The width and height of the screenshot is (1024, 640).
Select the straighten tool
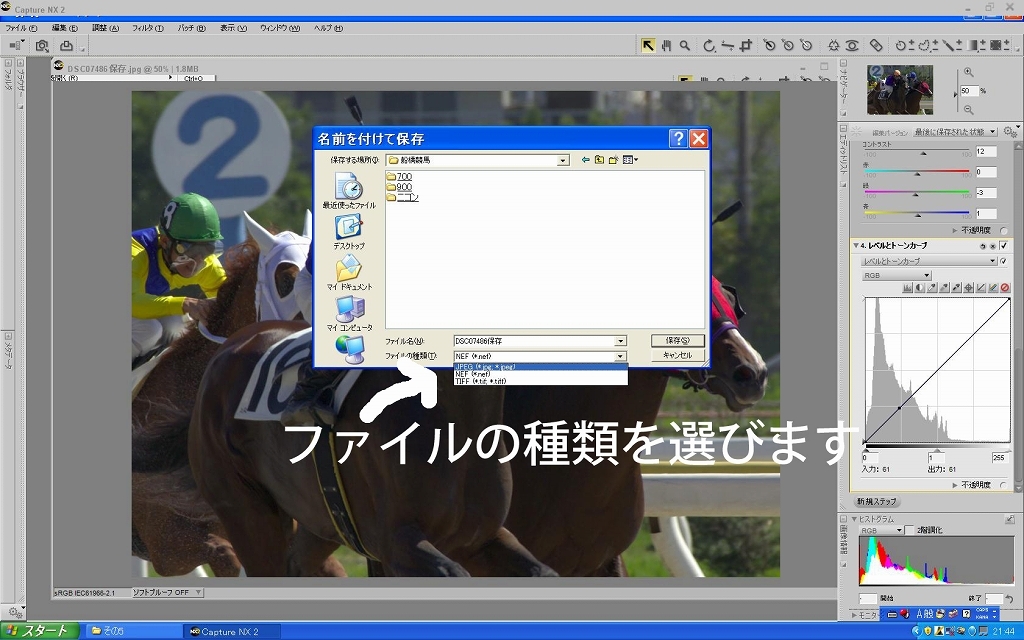tap(728, 45)
